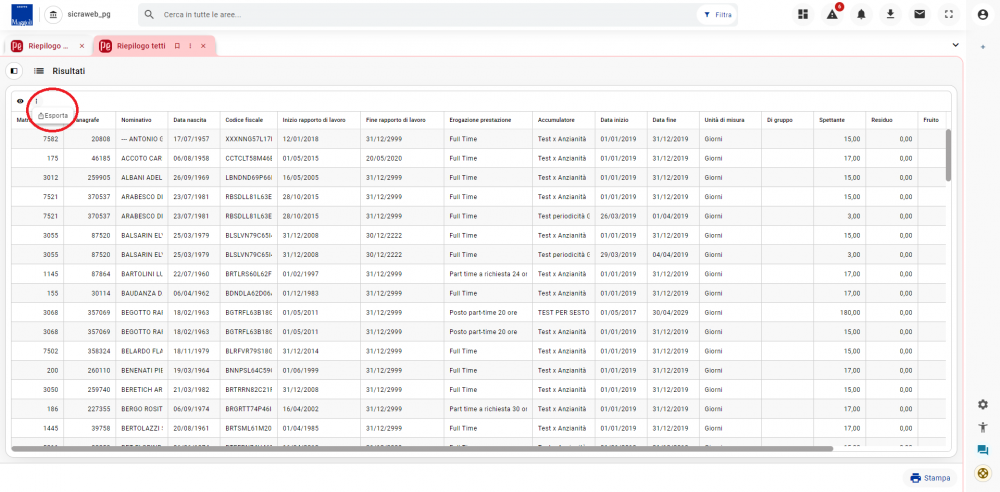
Task: Click the Risultati heading
Action: coord(69,71)
